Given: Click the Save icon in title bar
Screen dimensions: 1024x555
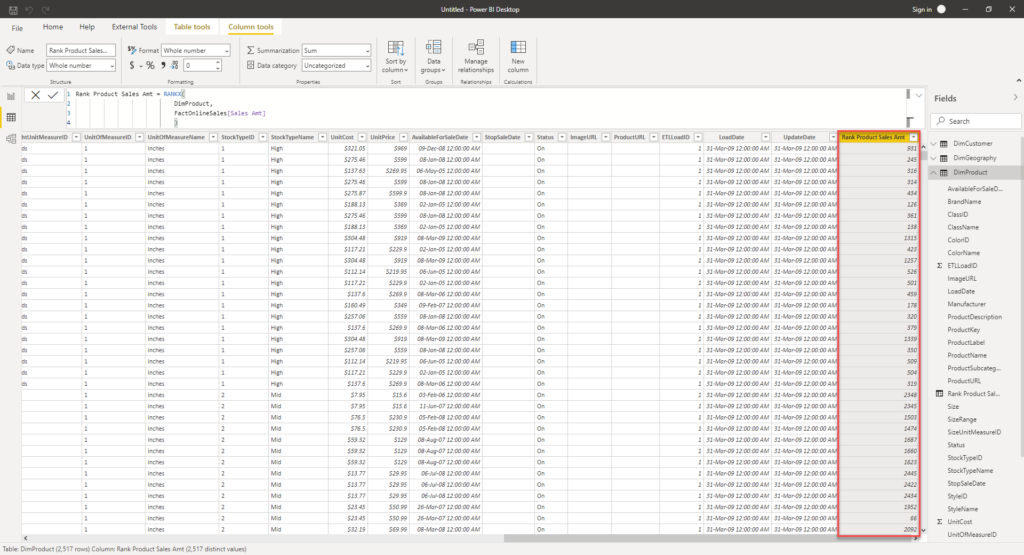Looking at the screenshot, I should point(12,9).
